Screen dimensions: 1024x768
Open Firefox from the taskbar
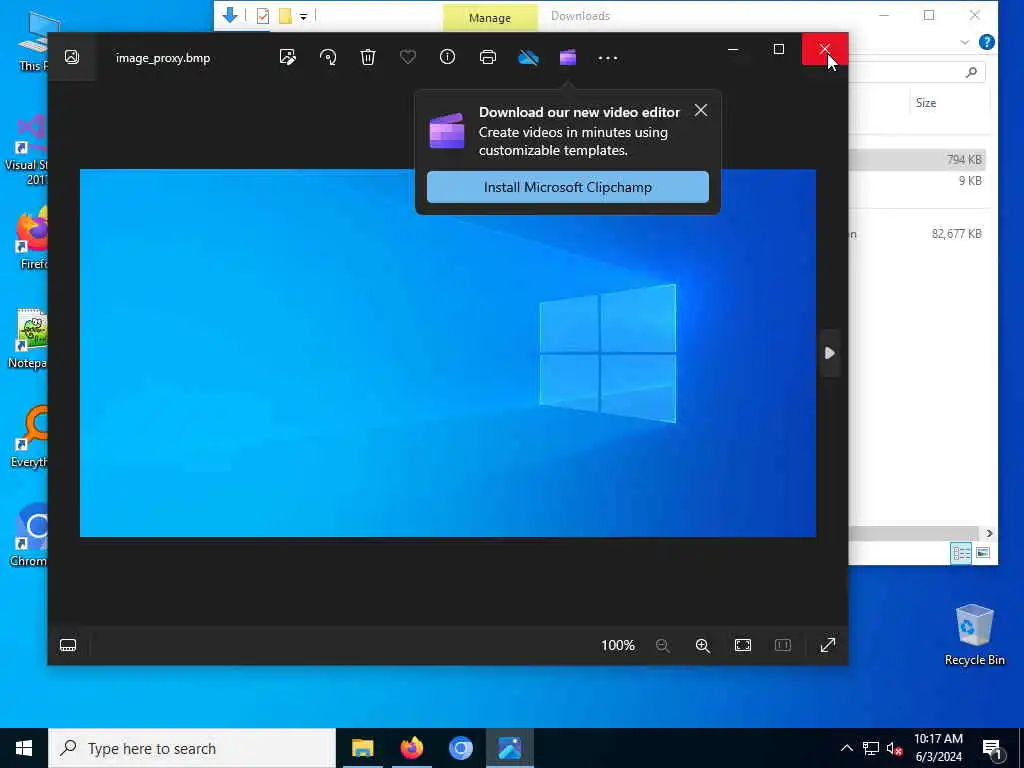[411, 748]
